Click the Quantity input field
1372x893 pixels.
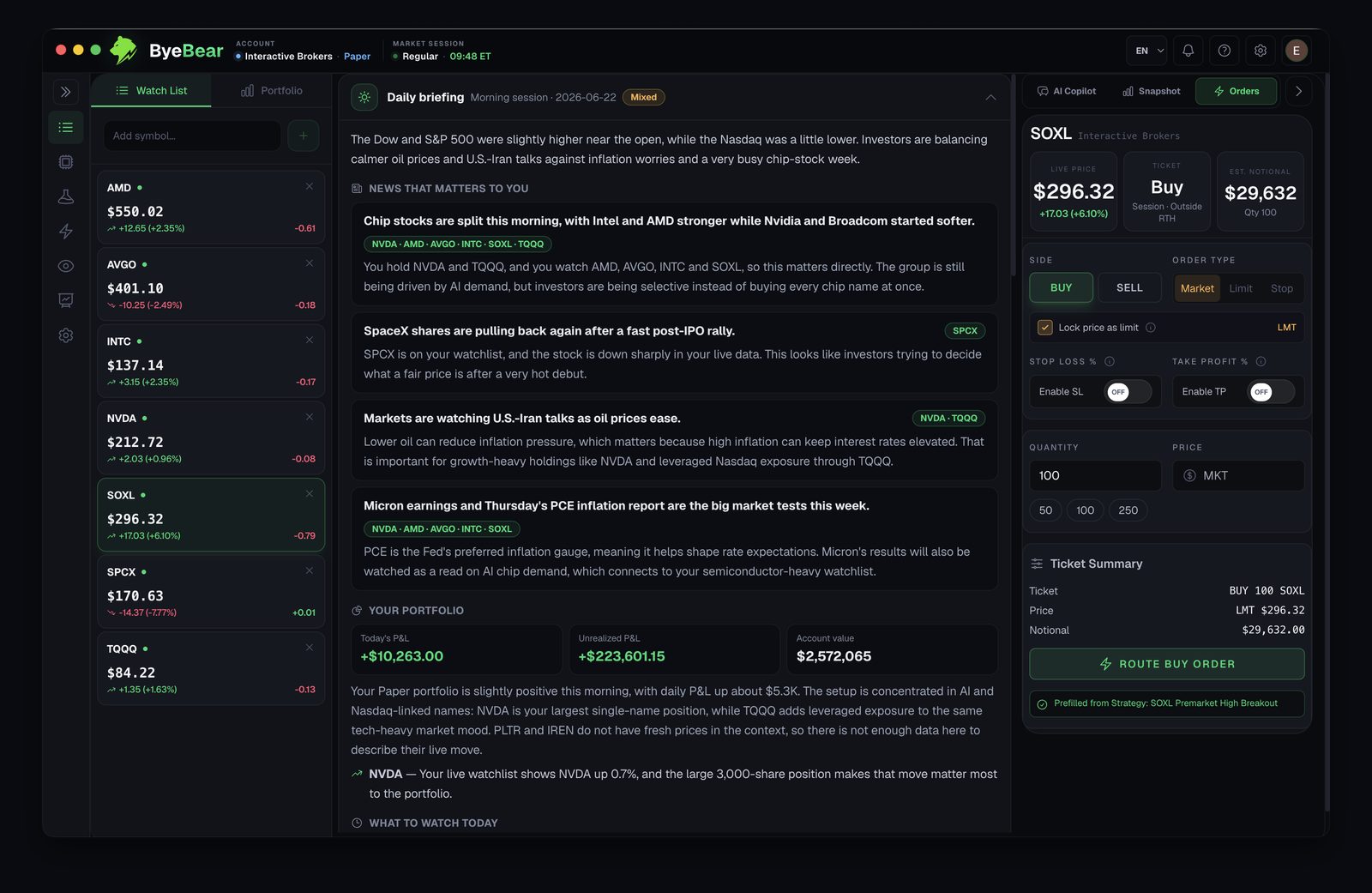click(x=1095, y=475)
